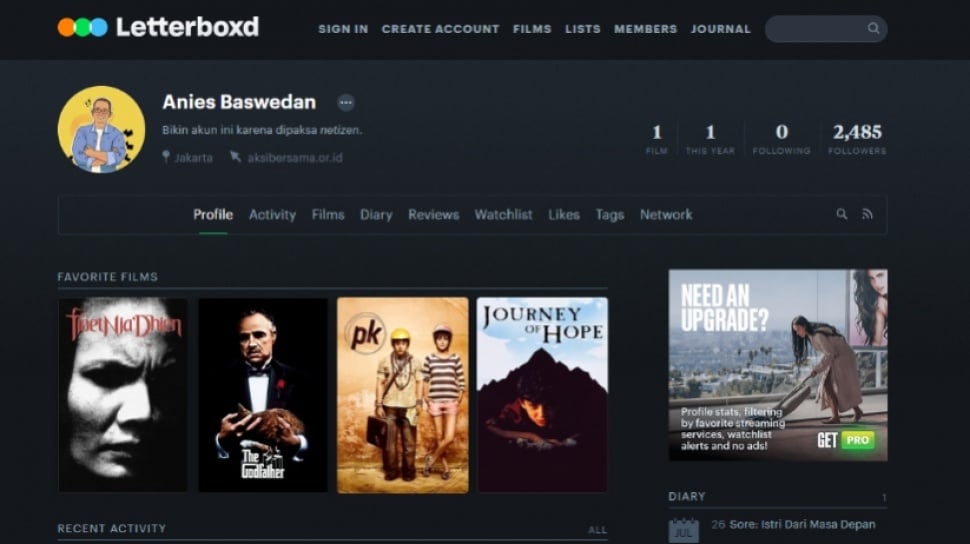Open Anies Baswedan's avatar picture
Screen dimensions: 970x544
click(x=101, y=129)
